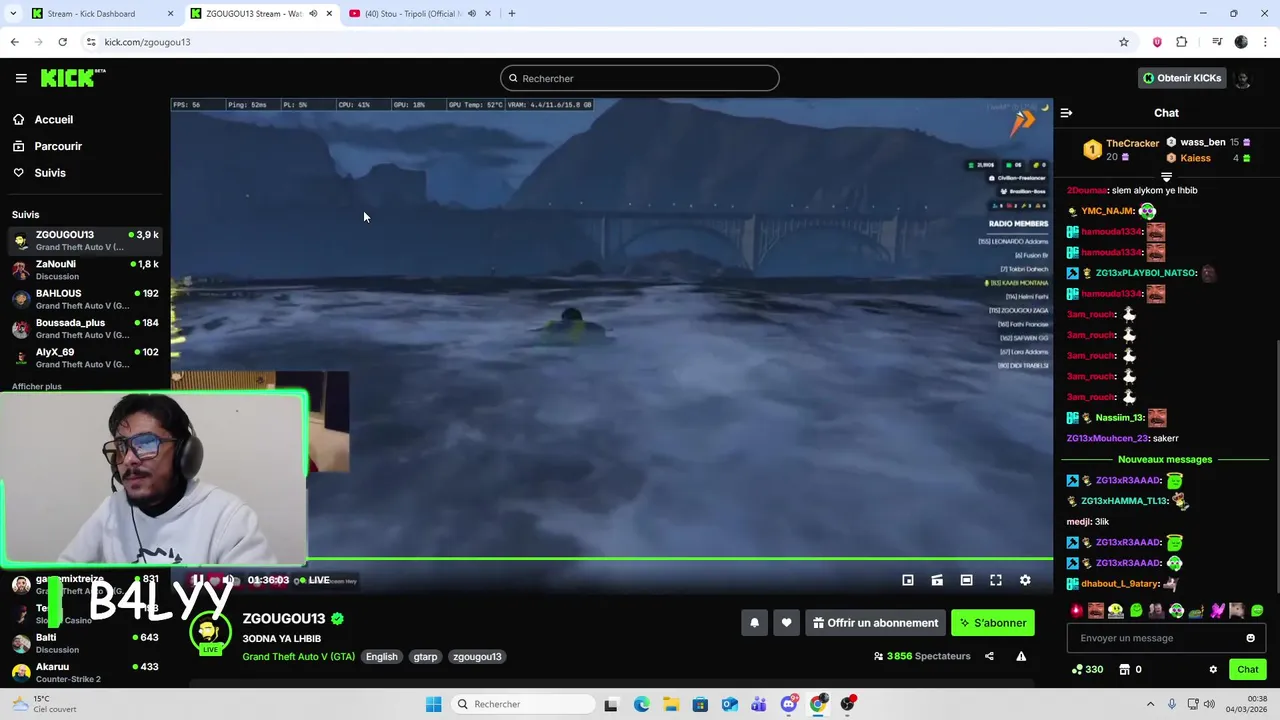The width and height of the screenshot is (1280, 720).
Task: Report stream via warning triangle icon
Action: (x=1021, y=656)
